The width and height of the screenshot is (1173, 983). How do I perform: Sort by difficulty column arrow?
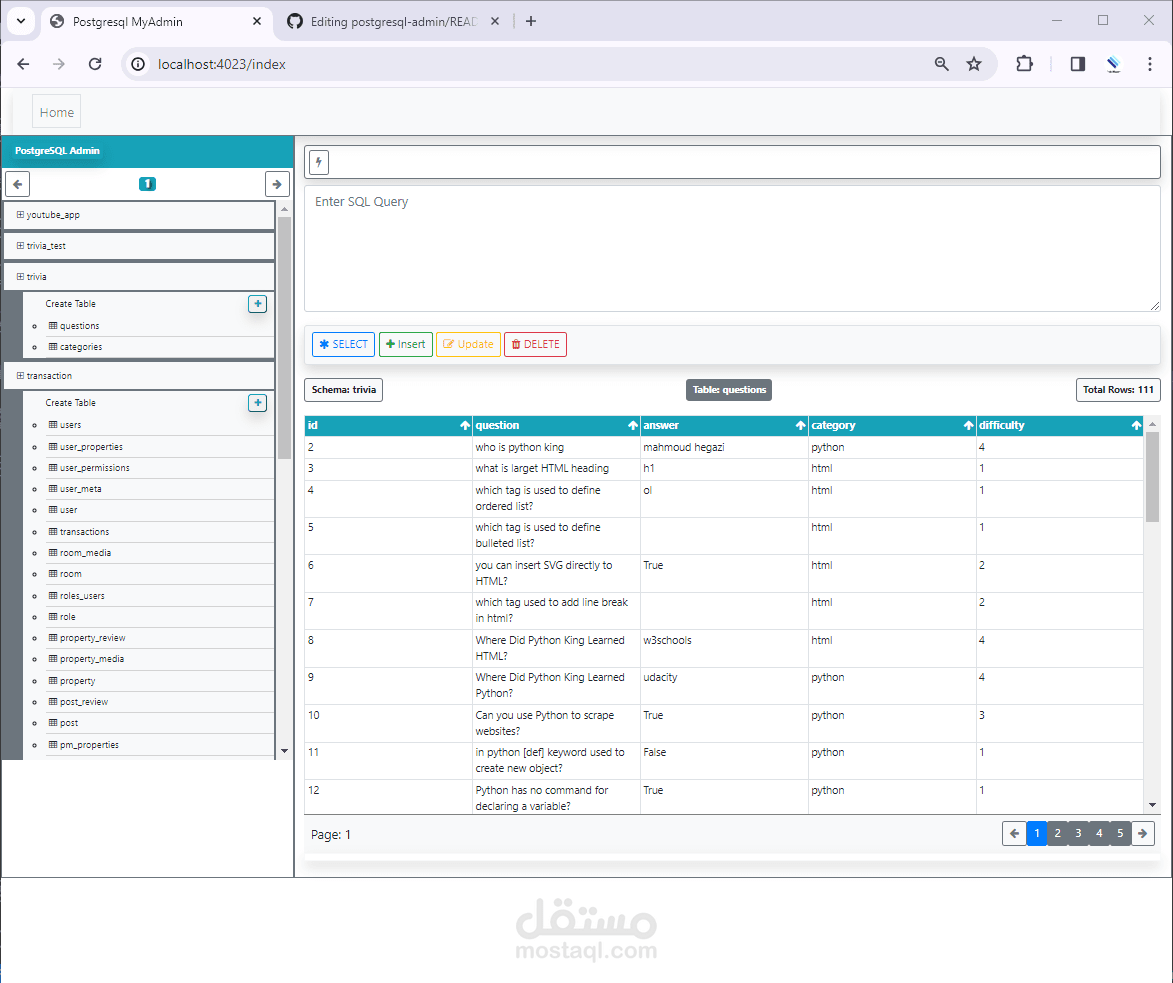point(1136,426)
